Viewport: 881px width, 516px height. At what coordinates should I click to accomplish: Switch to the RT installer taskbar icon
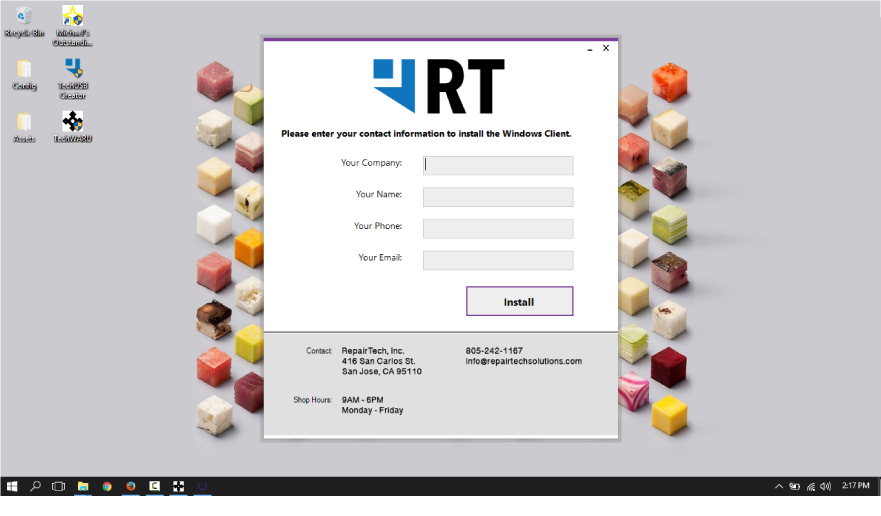[x=202, y=486]
